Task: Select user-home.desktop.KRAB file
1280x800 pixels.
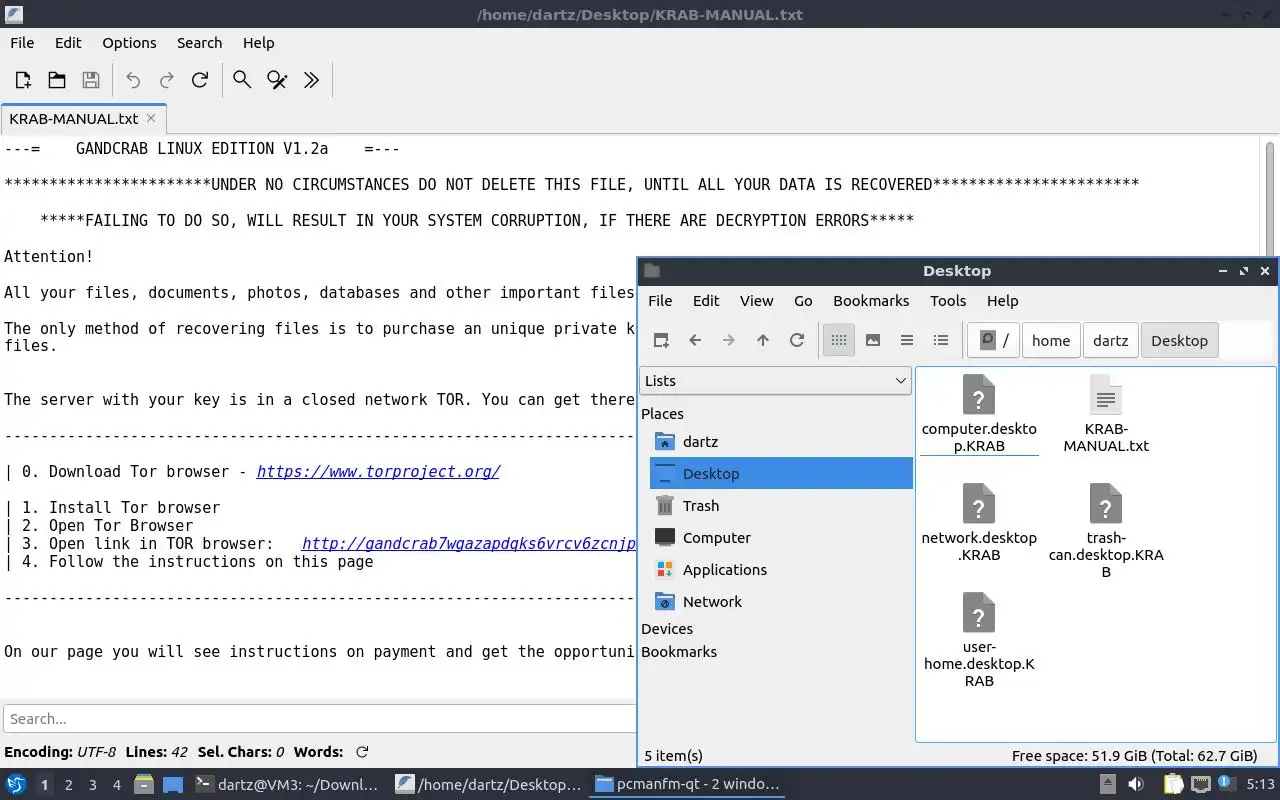Action: (979, 638)
